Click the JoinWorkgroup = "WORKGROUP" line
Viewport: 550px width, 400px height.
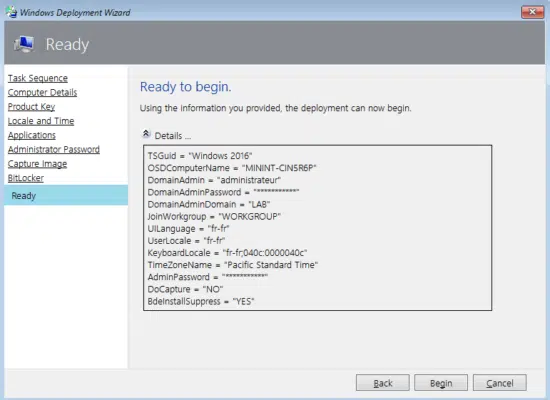214,216
